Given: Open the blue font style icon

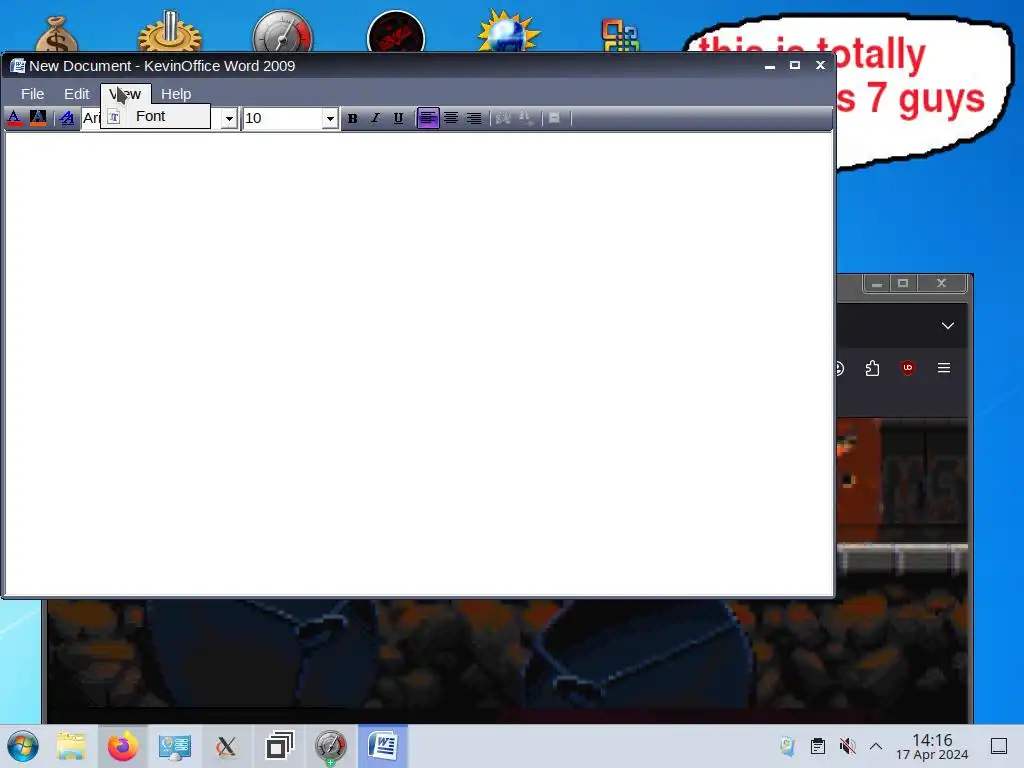Looking at the screenshot, I should tap(67, 118).
